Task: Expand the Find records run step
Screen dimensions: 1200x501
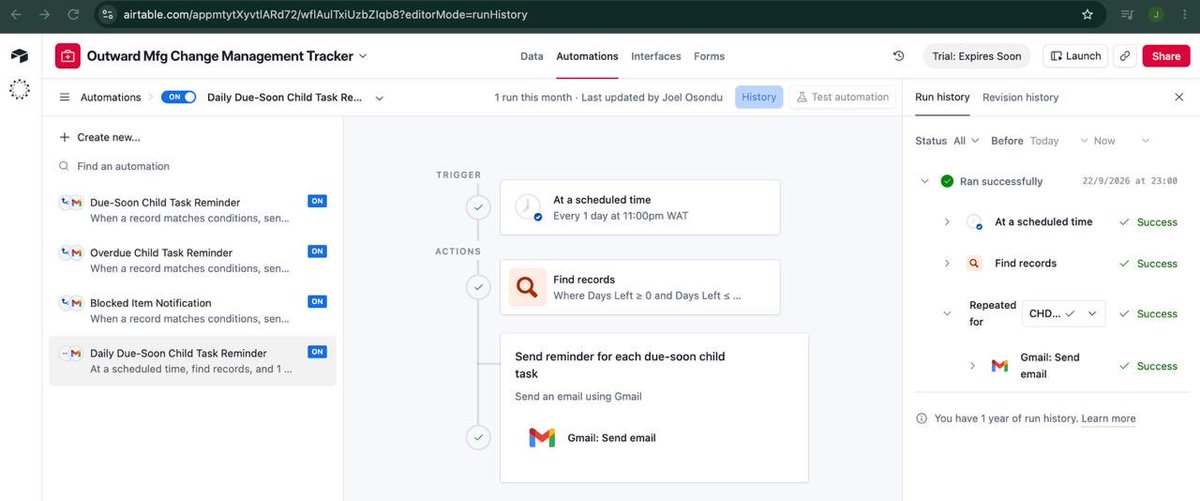Action: point(947,263)
